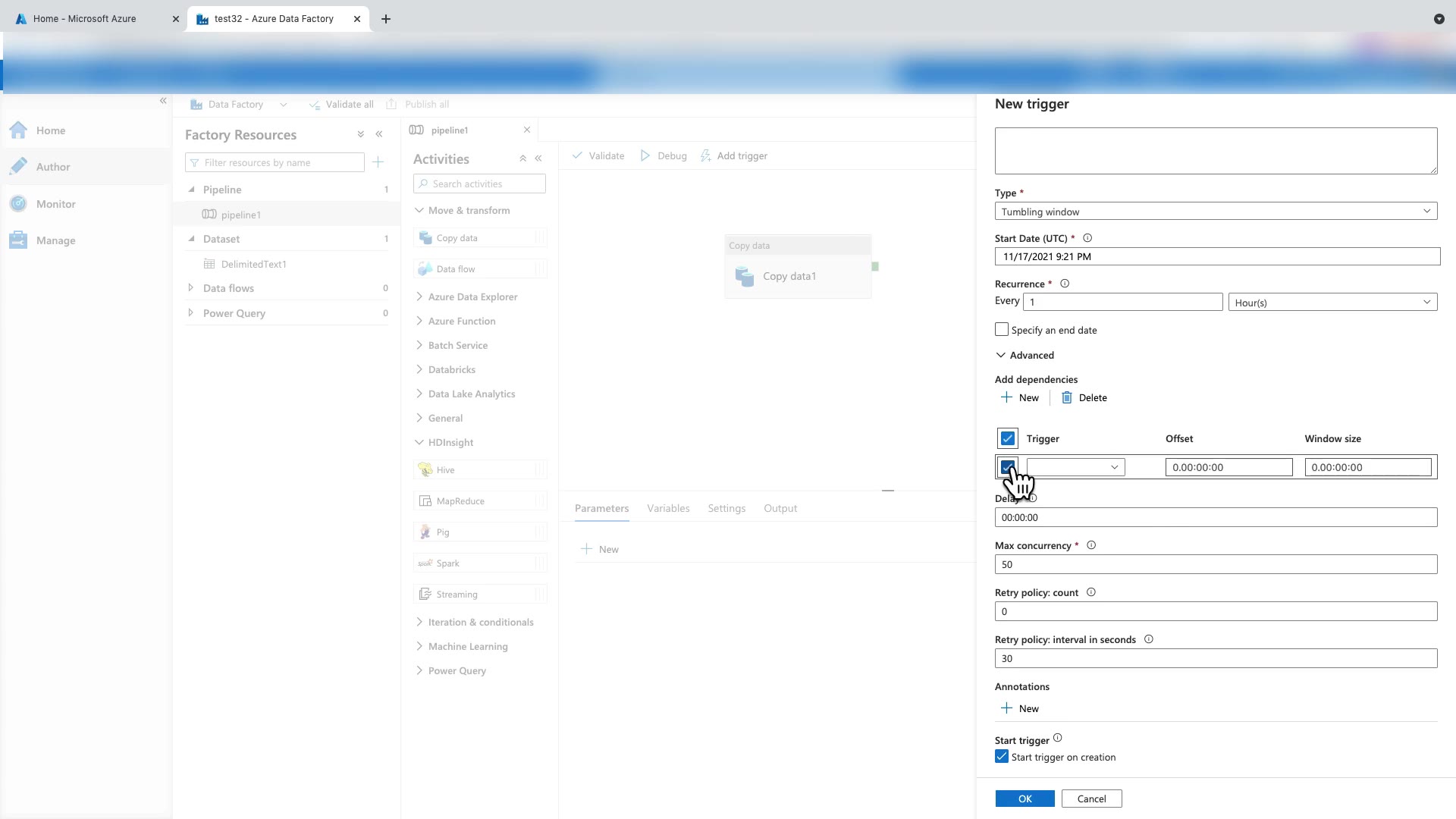Open the Hour(s) recurrence unit dropdown
The image size is (1456, 819).
pos(1332,303)
